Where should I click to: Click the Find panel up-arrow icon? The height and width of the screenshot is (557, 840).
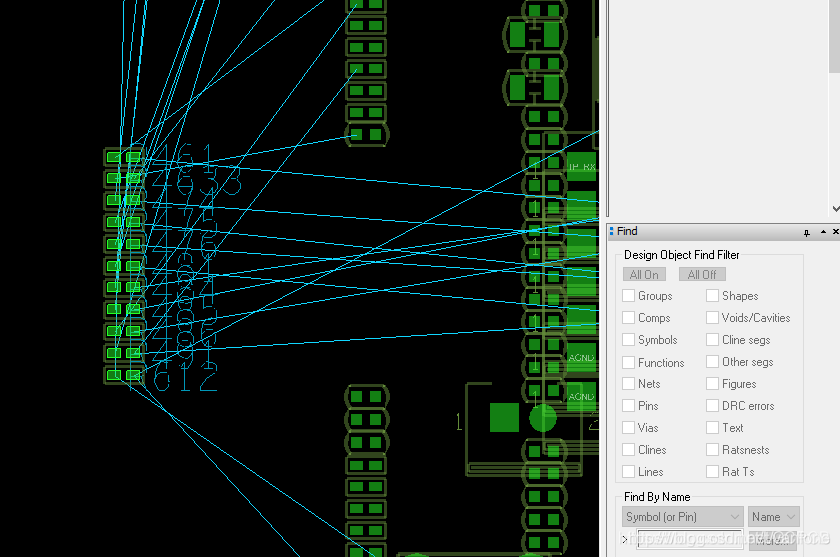tap(823, 232)
